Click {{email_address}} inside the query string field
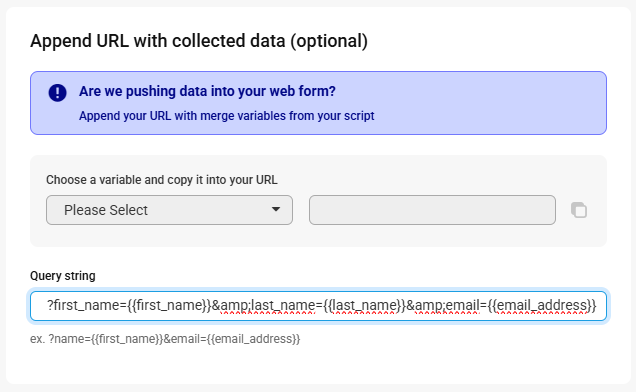 coord(542,305)
